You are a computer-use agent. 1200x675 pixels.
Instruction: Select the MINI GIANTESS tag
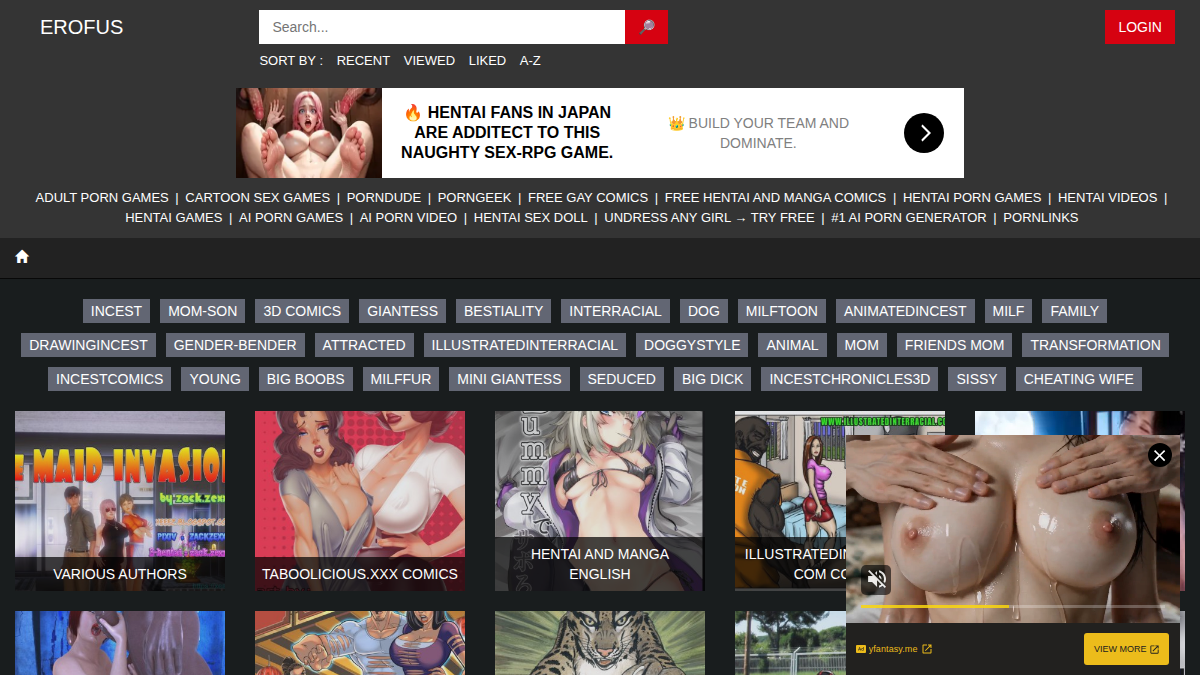pos(509,379)
